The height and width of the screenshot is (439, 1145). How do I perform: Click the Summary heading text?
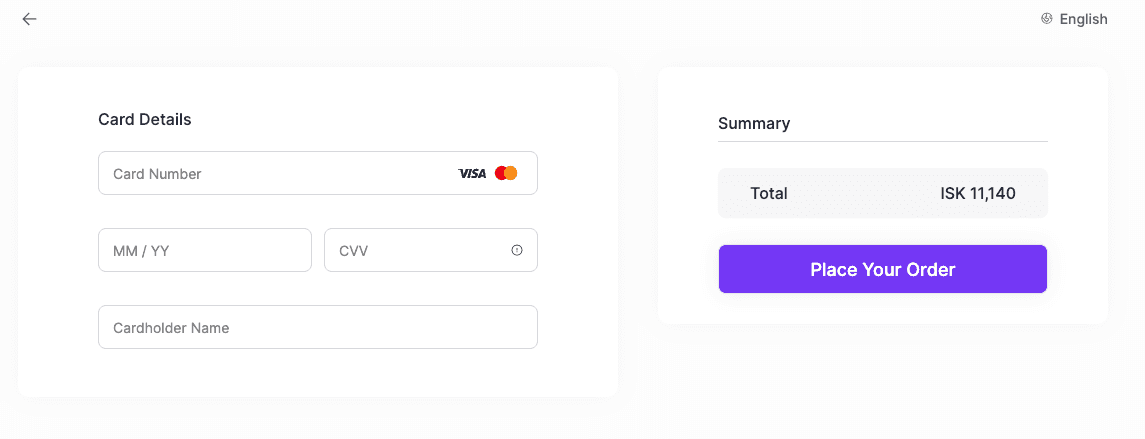pyautogui.click(x=754, y=124)
